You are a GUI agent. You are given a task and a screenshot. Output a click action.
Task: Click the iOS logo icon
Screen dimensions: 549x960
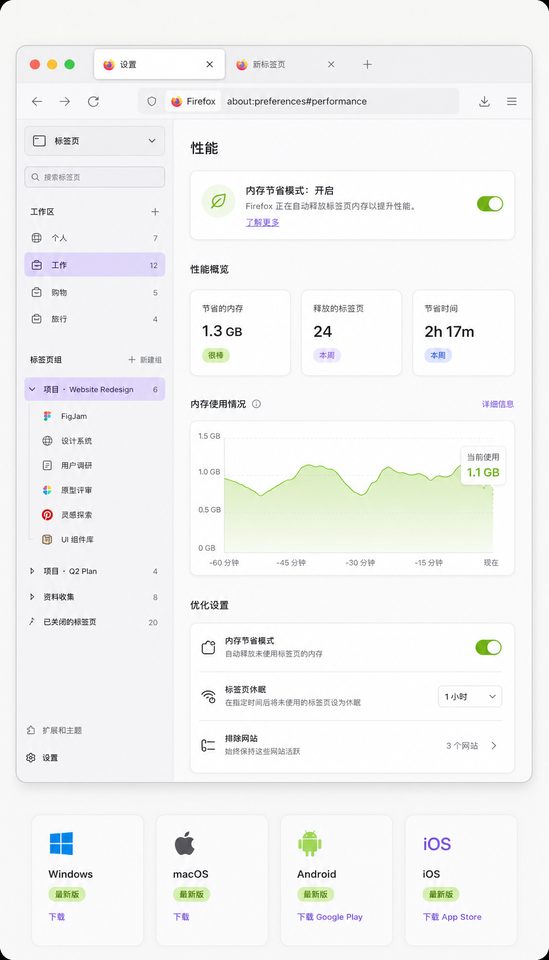pyautogui.click(x=437, y=844)
